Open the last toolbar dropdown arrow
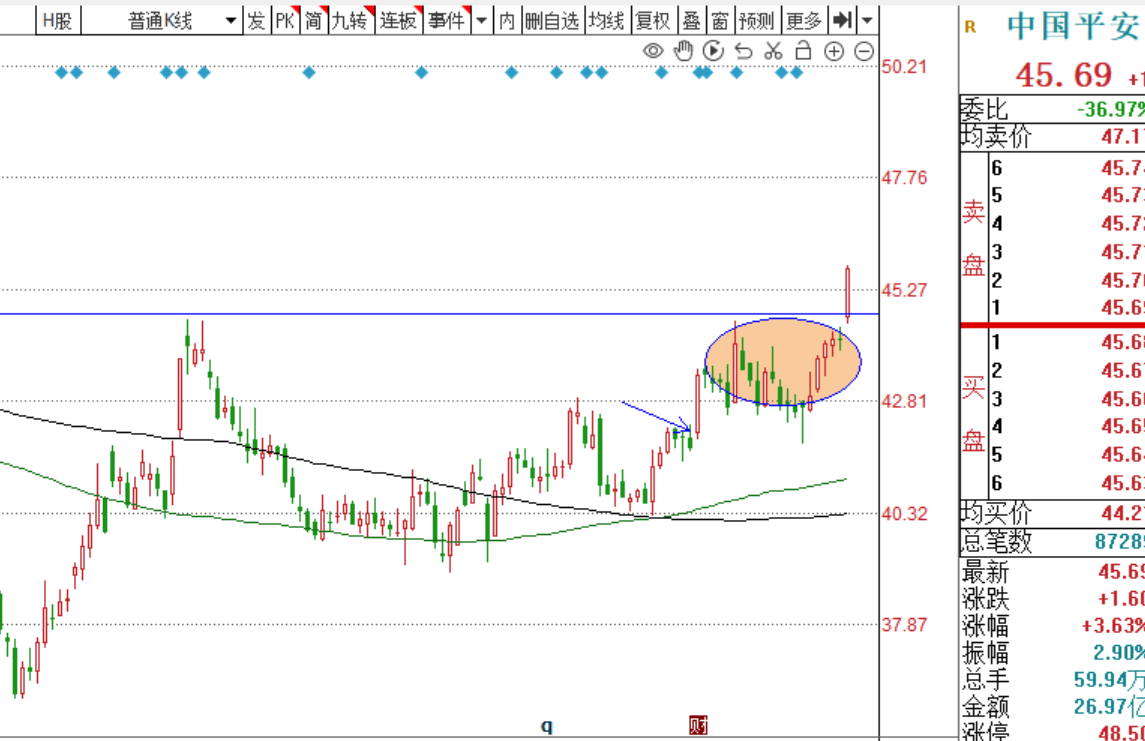 867,20
